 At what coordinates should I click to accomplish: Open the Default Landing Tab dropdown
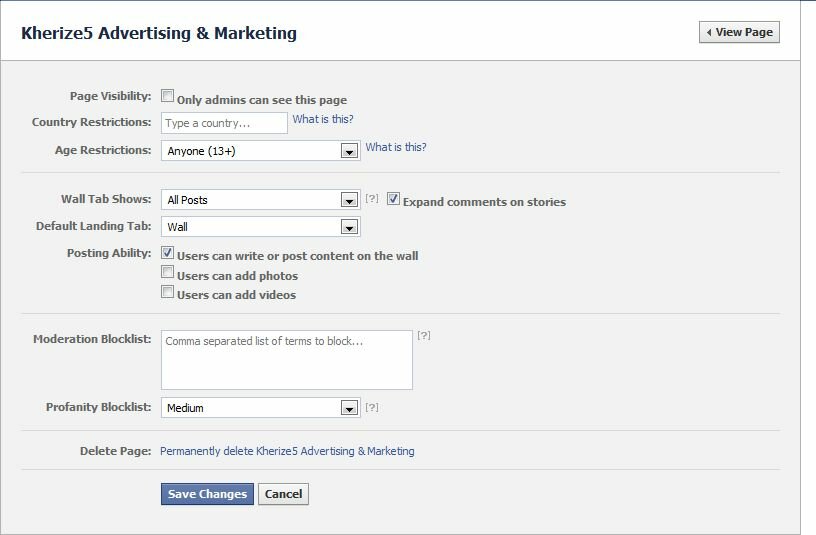(x=260, y=227)
